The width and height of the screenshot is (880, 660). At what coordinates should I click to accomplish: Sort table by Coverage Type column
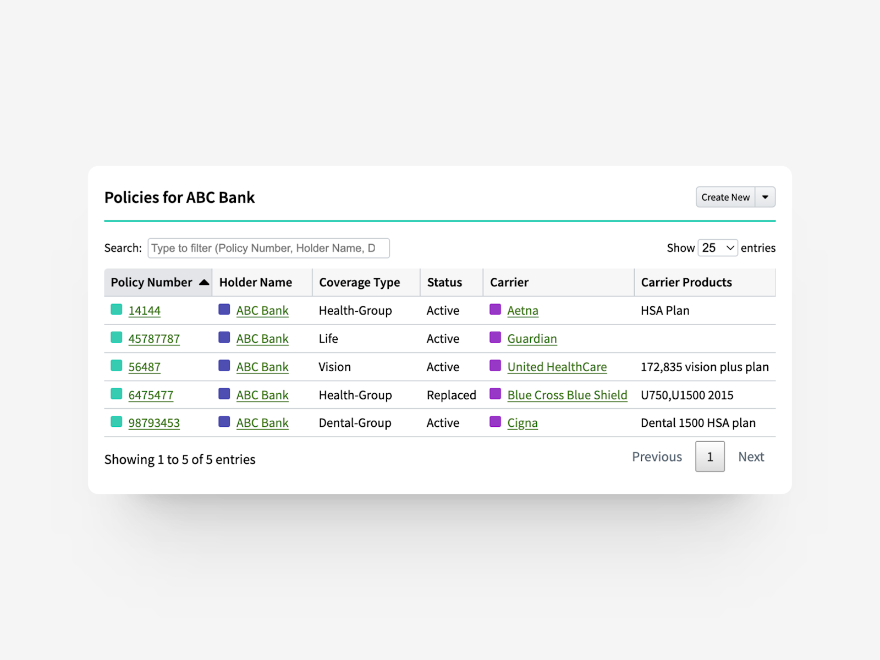[359, 282]
